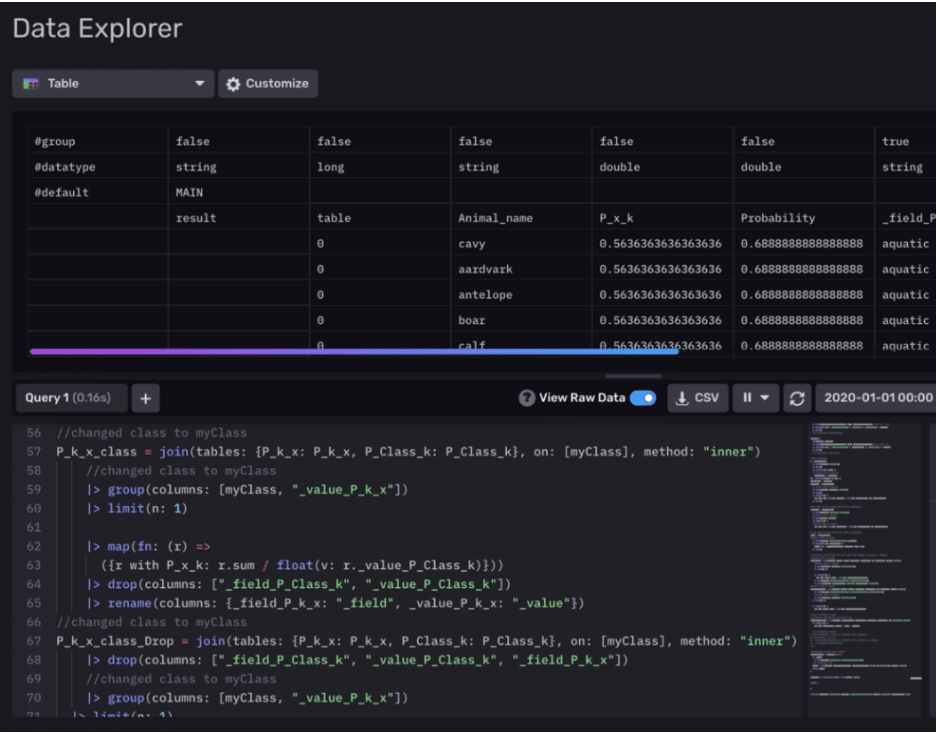Click the Data Explorer page title
The height and width of the screenshot is (734, 937).
pyautogui.click(x=96, y=29)
